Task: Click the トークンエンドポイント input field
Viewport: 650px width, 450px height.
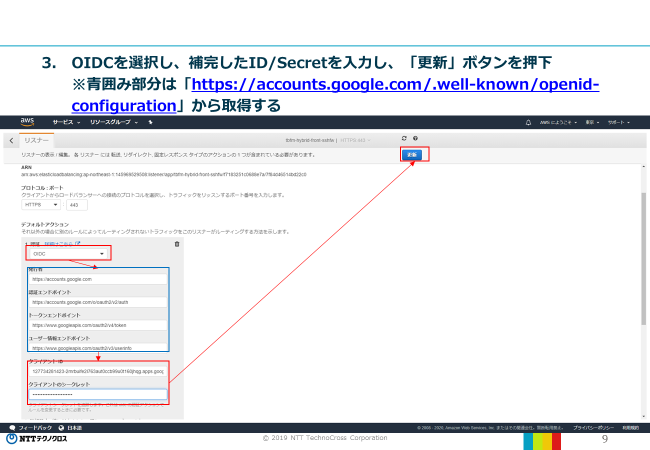Action: point(98,325)
